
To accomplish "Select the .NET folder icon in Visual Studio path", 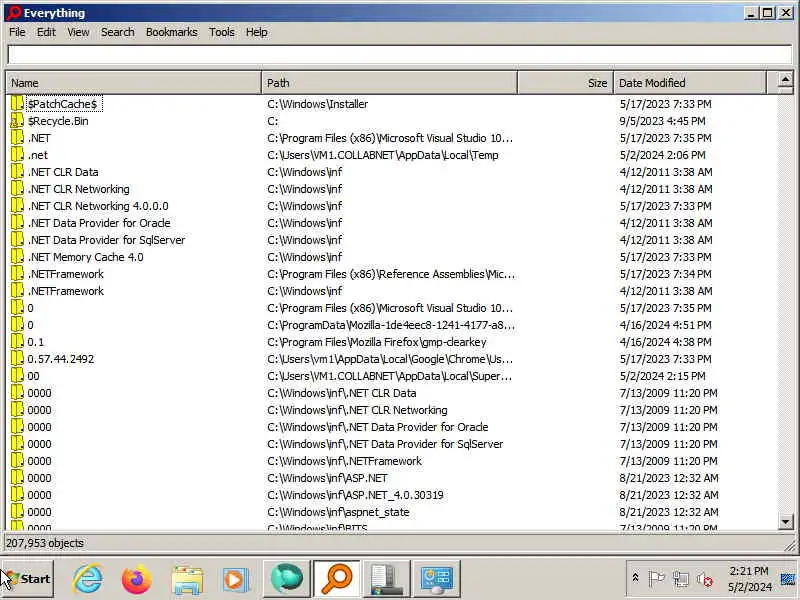I will [17, 138].
